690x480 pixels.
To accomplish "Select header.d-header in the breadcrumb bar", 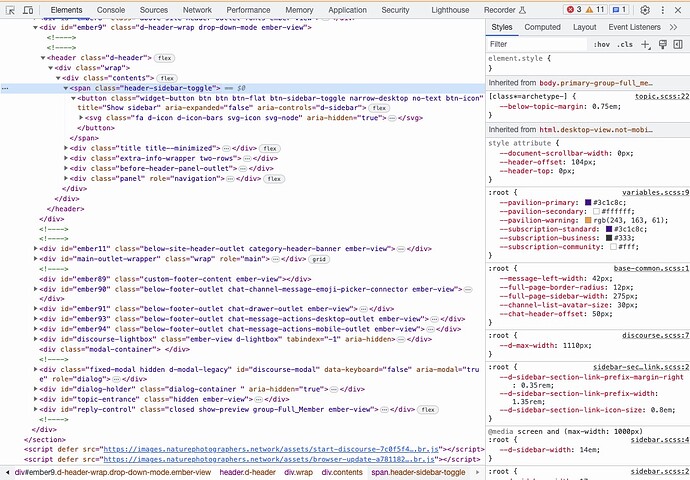I will tap(247, 473).
